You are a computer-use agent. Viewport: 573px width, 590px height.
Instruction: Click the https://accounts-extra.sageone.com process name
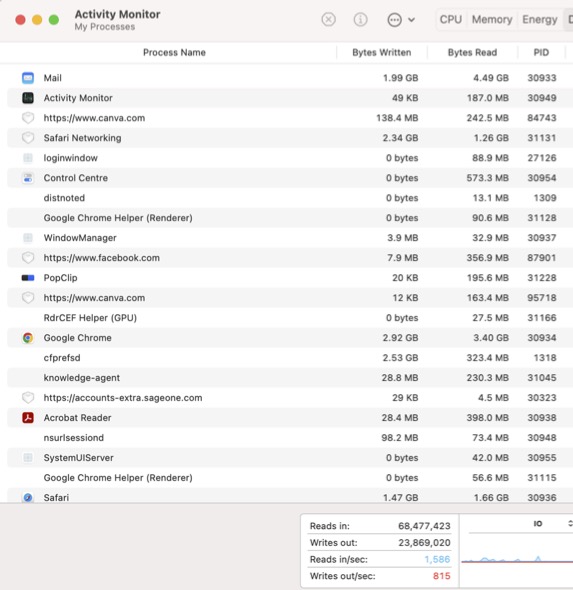point(123,398)
